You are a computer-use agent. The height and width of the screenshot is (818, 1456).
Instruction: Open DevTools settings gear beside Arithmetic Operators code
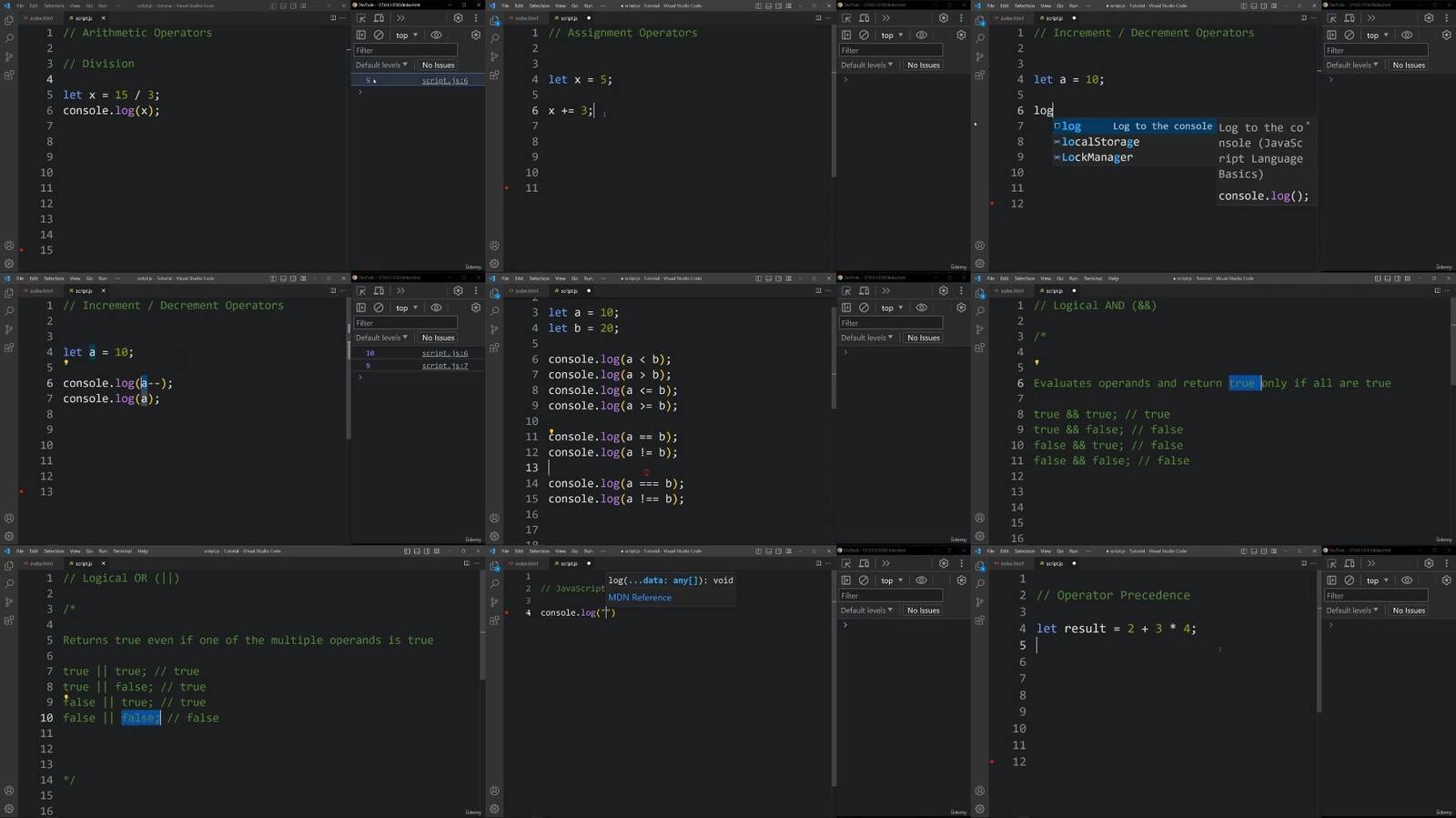(x=458, y=18)
